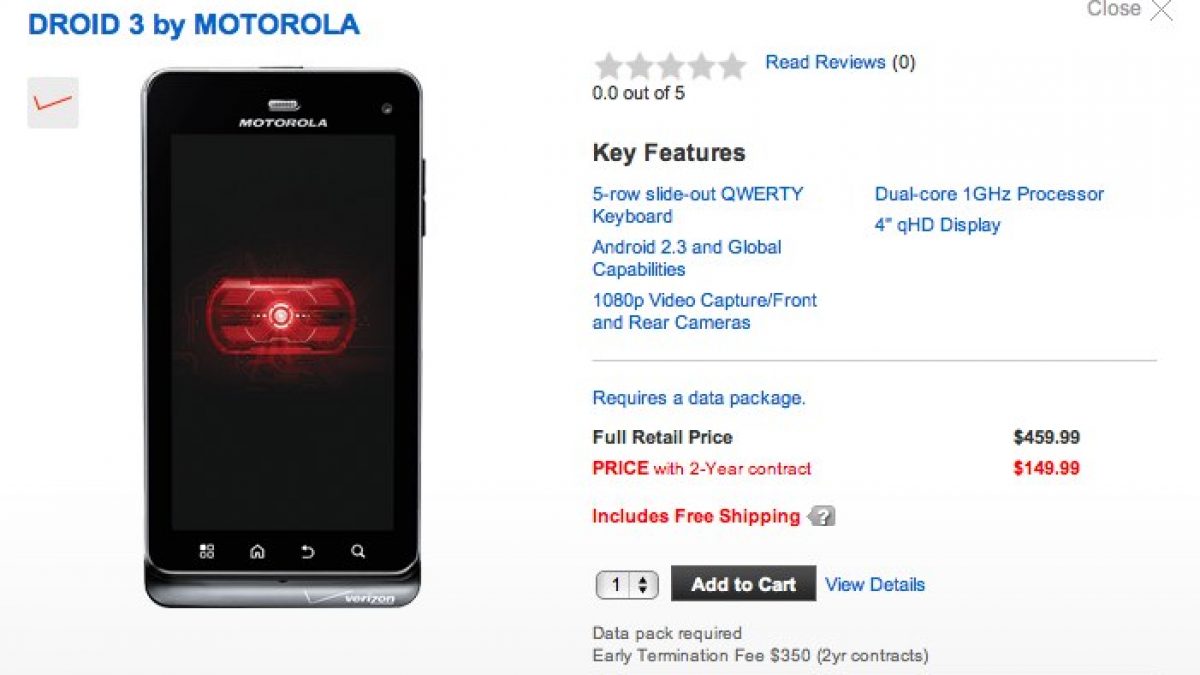Image resolution: width=1200 pixels, height=675 pixels.
Task: Open the quantity dropdown
Action: 627,585
